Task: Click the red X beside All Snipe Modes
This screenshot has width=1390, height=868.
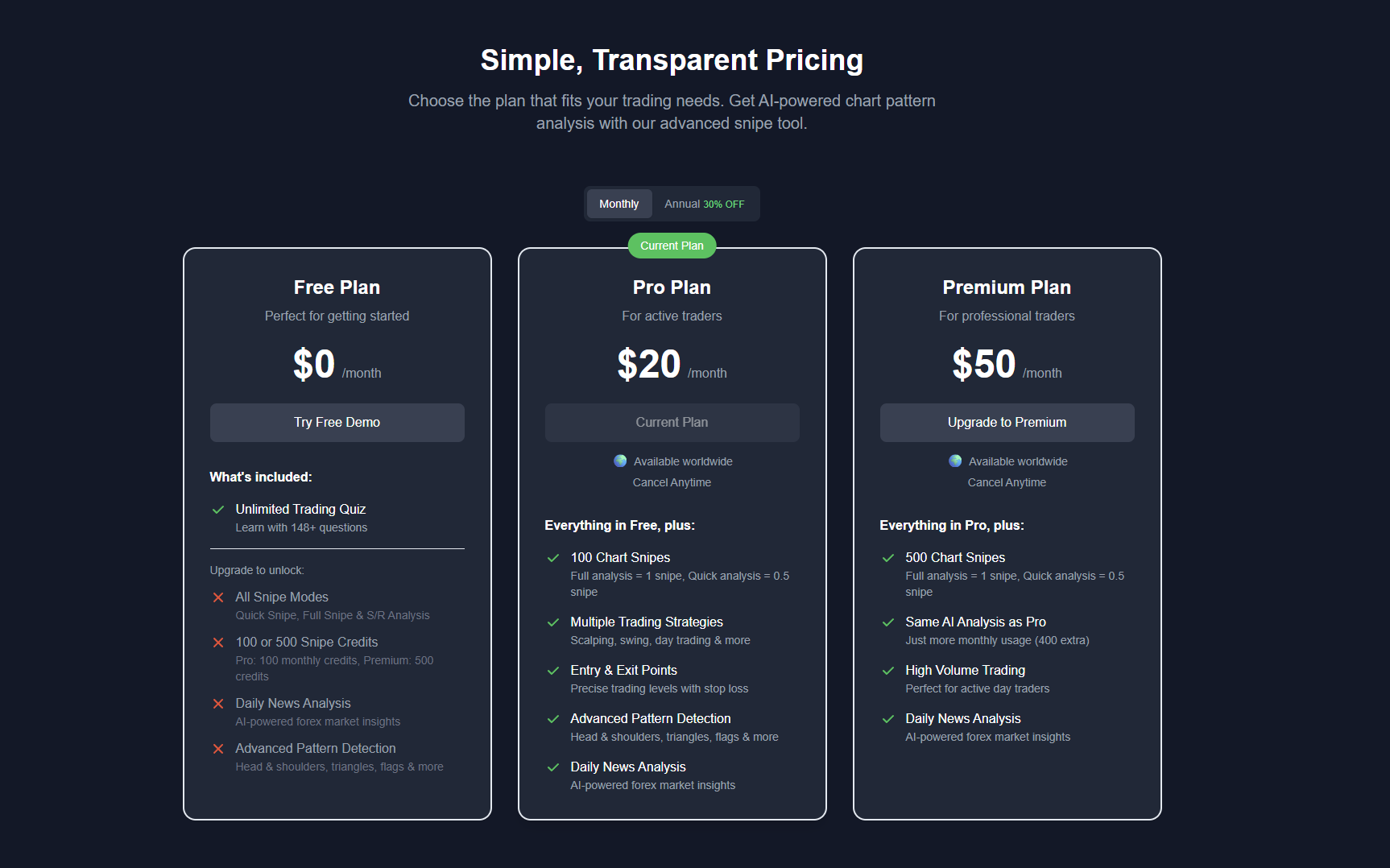Action: tap(218, 597)
